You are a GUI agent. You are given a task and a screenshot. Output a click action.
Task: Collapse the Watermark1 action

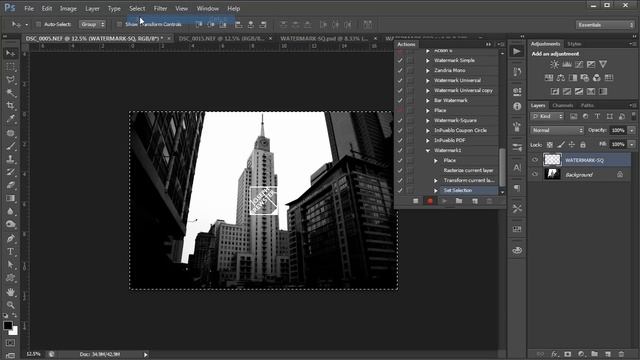[428, 151]
